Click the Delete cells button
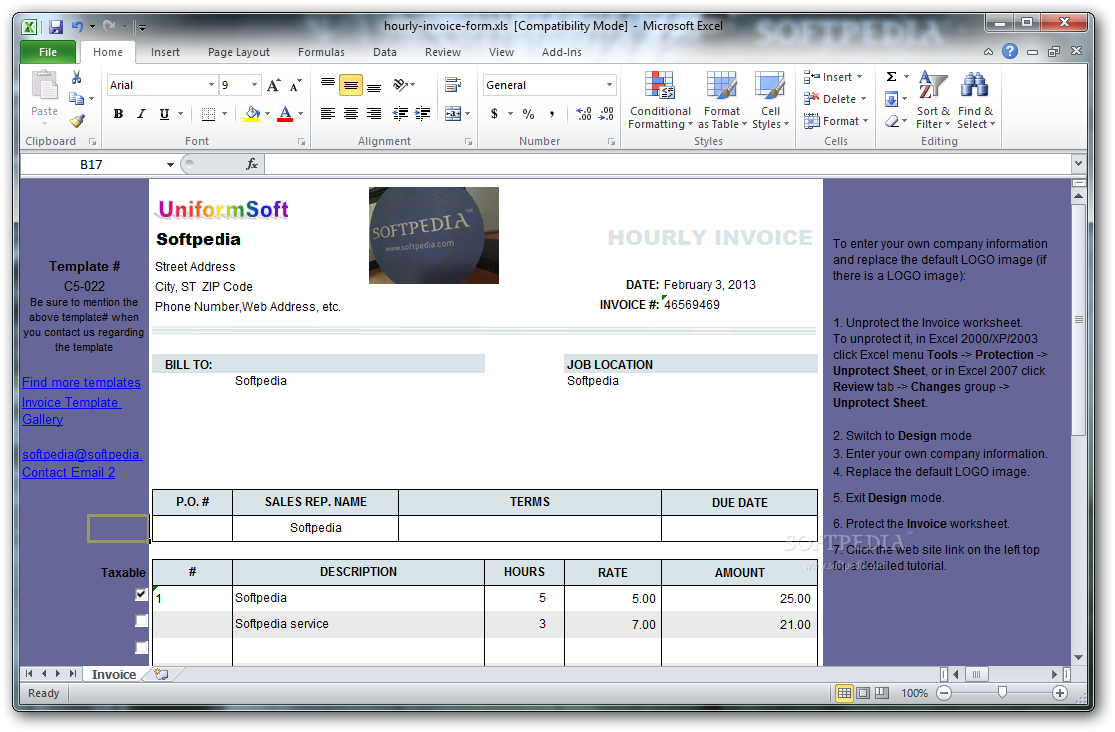Image resolution: width=1115 pixels, height=732 pixels. 835,99
